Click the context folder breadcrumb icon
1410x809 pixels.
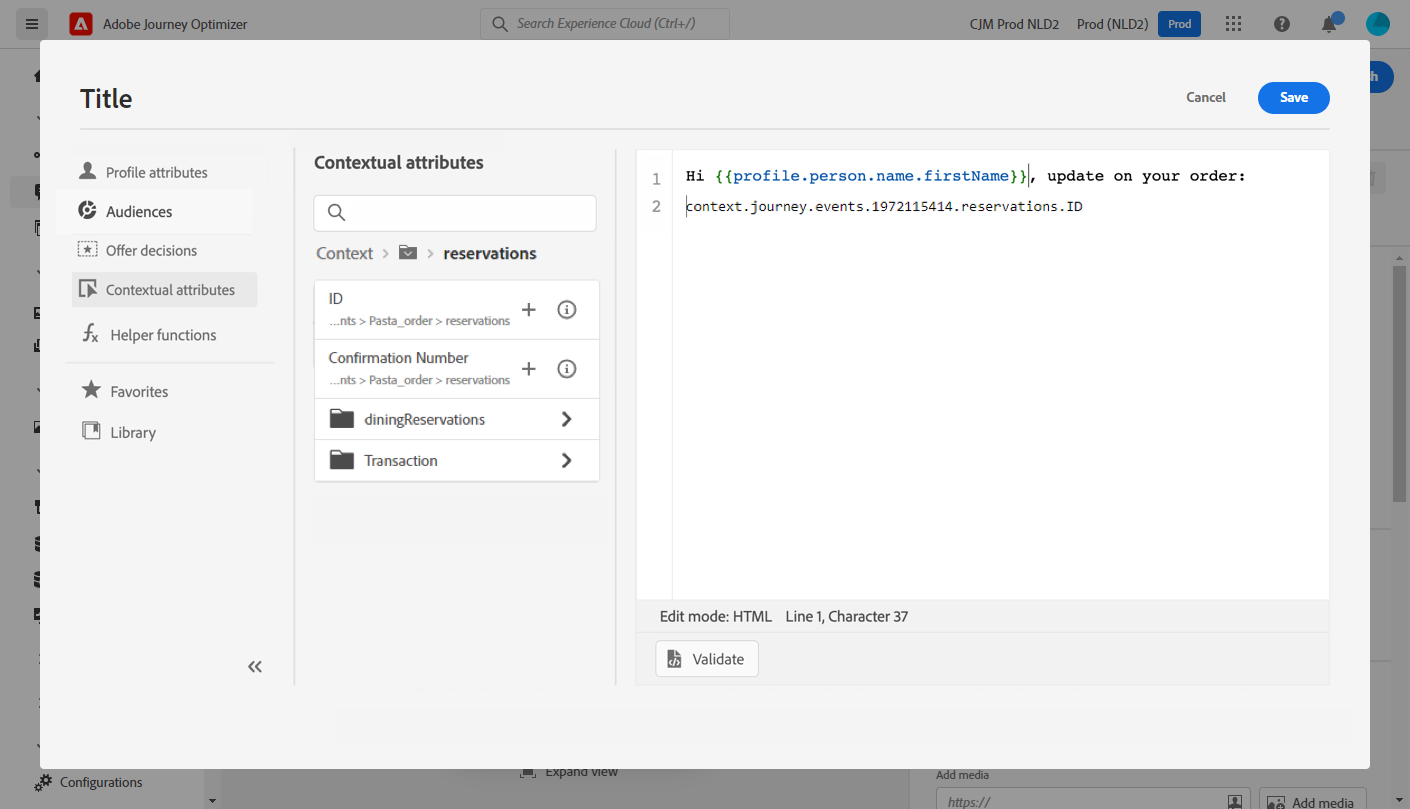coord(407,253)
